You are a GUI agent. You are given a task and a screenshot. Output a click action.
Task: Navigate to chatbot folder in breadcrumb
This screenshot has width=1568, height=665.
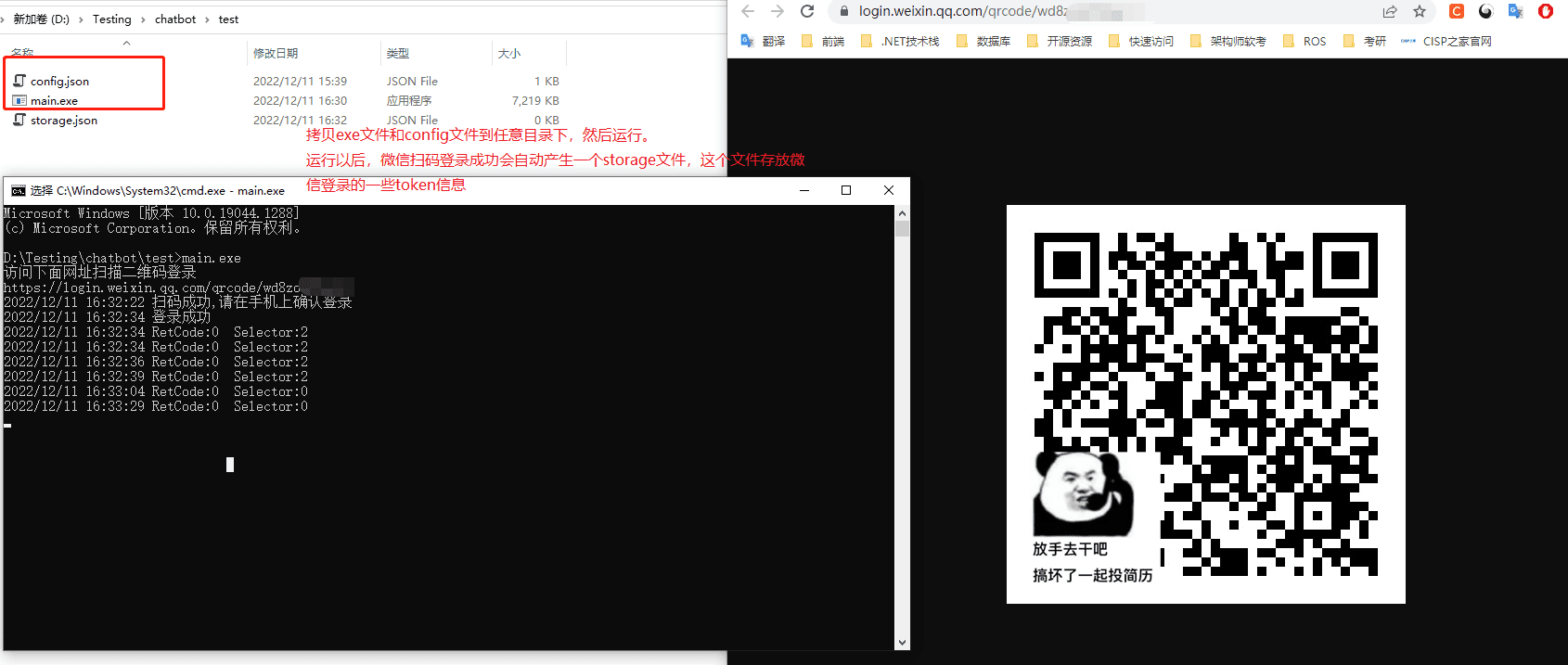(175, 19)
